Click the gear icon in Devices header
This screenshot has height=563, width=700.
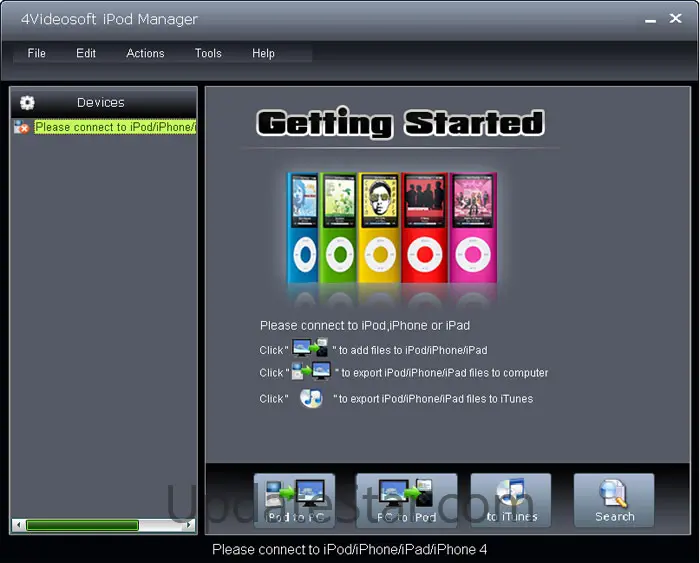click(x=27, y=103)
